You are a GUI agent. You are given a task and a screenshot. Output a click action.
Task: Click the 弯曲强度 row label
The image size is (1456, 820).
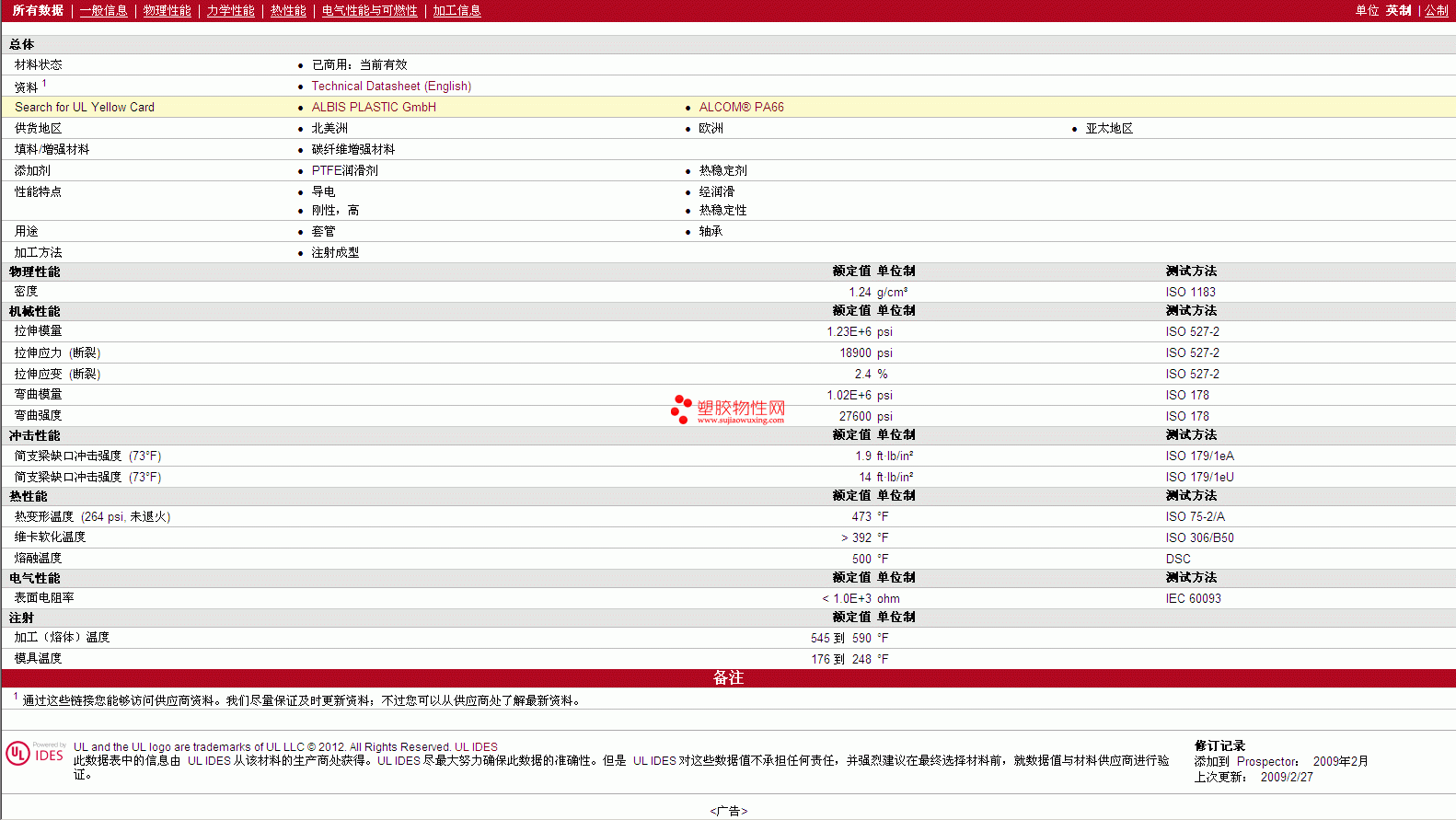[x=38, y=416]
